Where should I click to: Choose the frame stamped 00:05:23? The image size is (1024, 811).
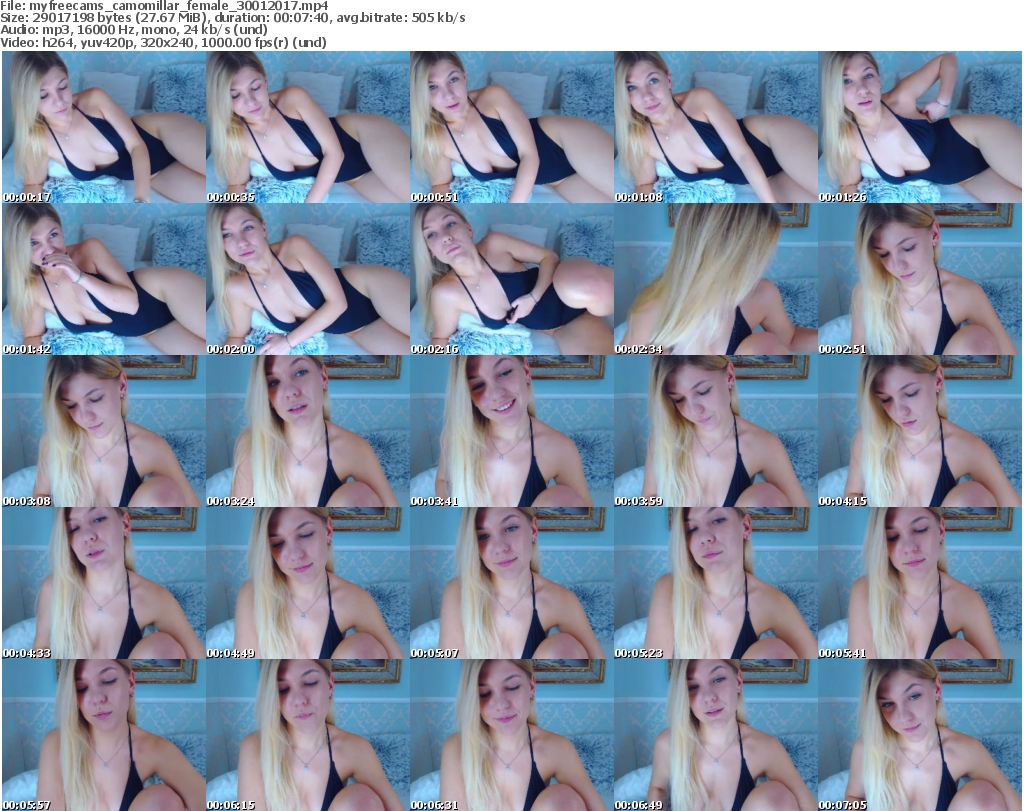(716, 584)
